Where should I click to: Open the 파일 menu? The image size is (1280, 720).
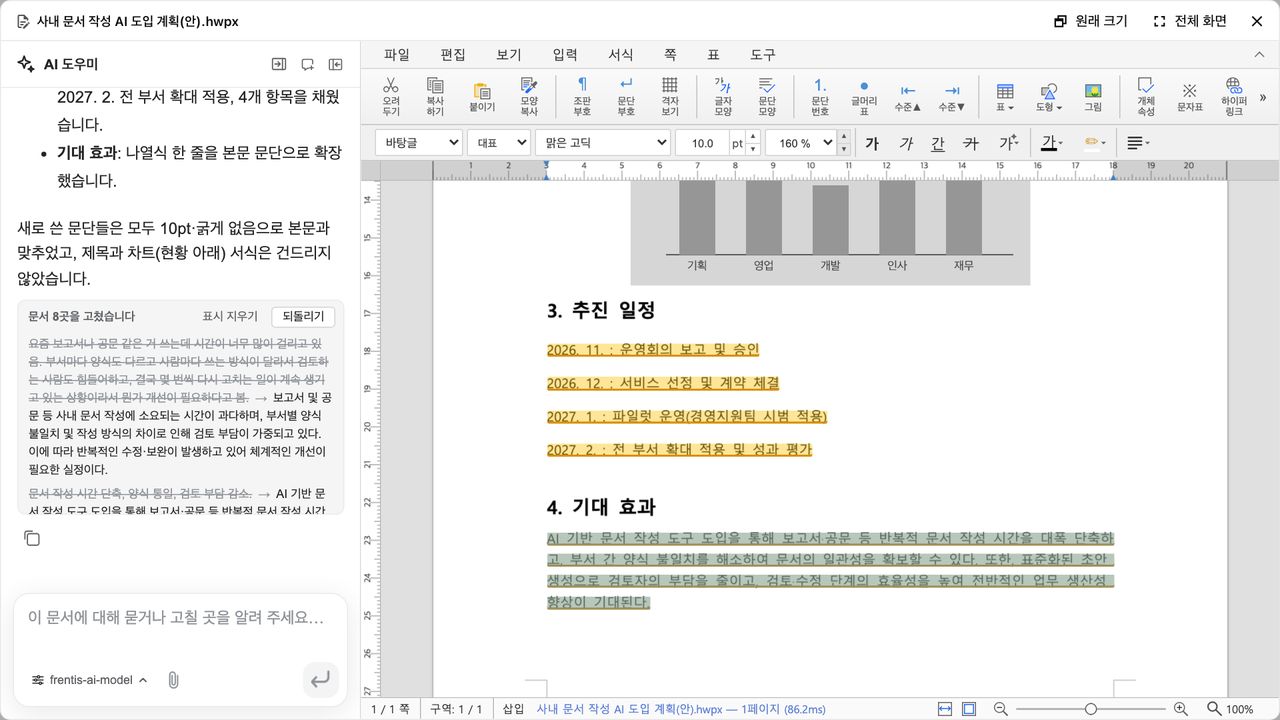(x=397, y=54)
